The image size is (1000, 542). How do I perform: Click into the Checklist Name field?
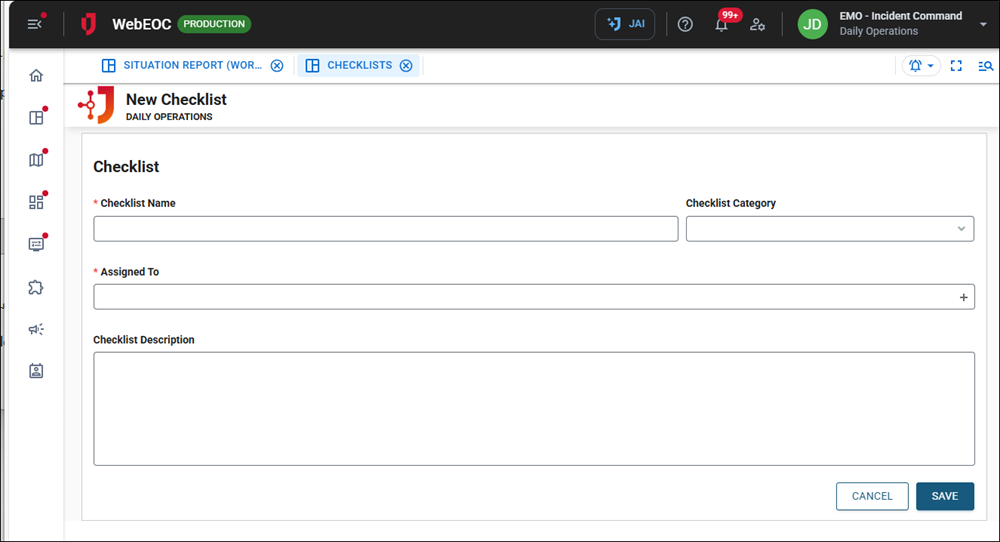pos(385,229)
